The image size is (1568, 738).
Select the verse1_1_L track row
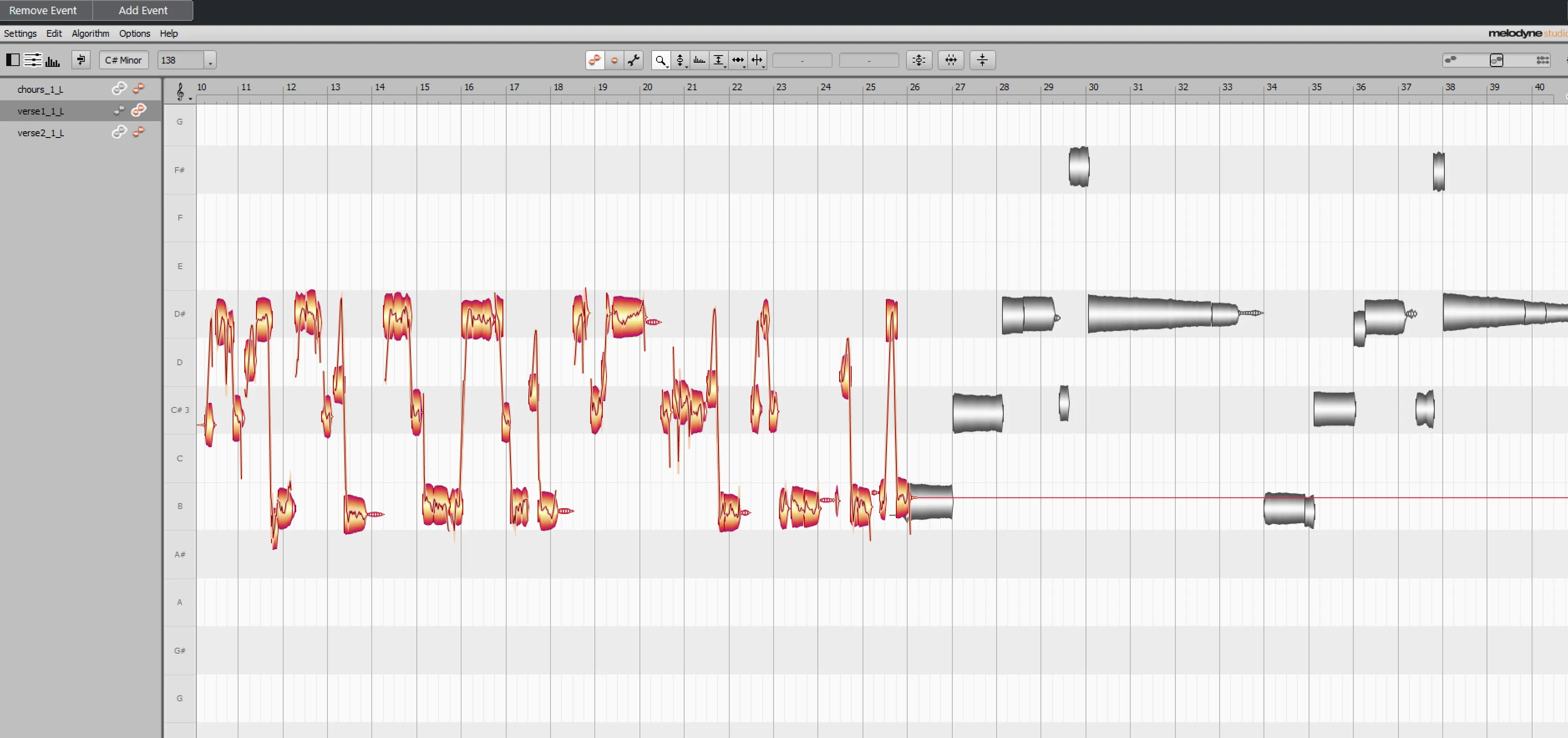[x=41, y=111]
